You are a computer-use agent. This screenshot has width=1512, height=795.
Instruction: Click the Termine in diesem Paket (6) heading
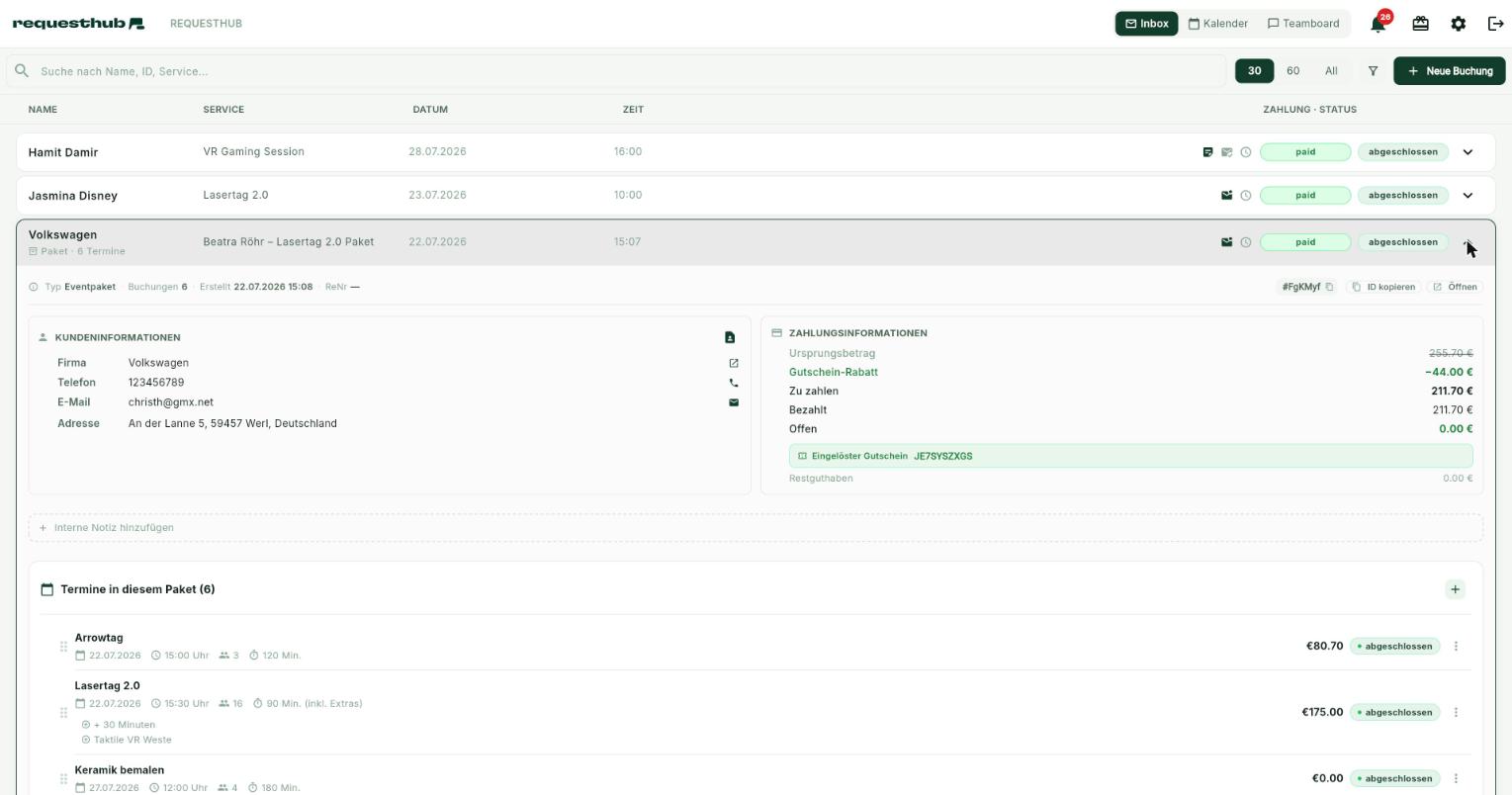pos(137,589)
